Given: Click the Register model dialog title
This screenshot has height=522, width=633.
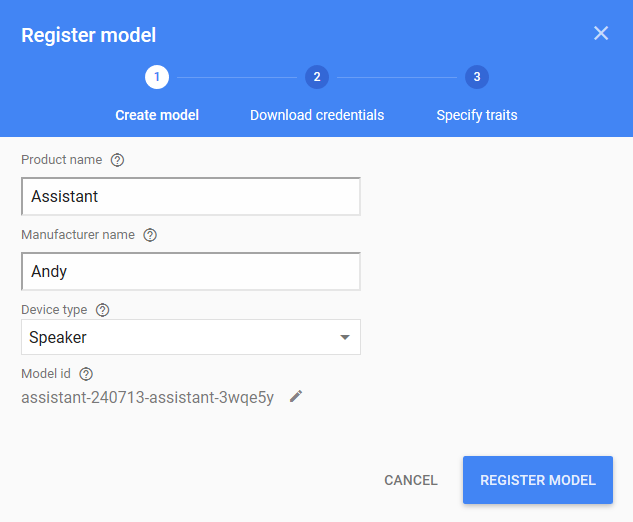Looking at the screenshot, I should point(89,36).
